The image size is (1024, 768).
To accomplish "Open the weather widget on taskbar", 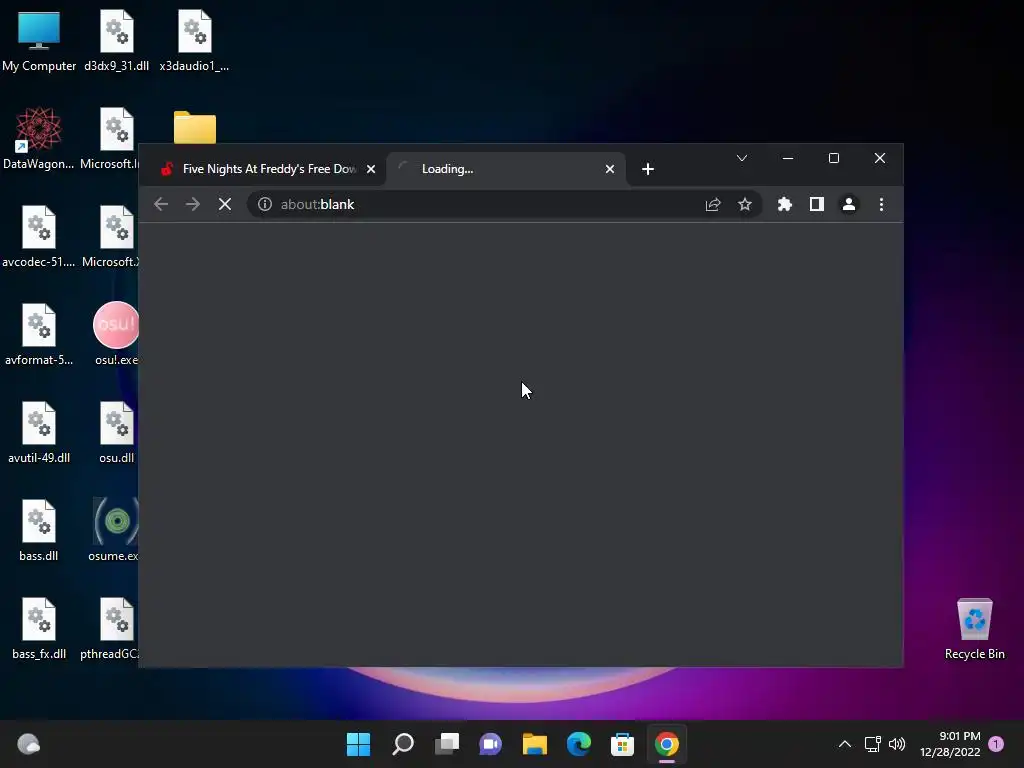I will [29, 744].
